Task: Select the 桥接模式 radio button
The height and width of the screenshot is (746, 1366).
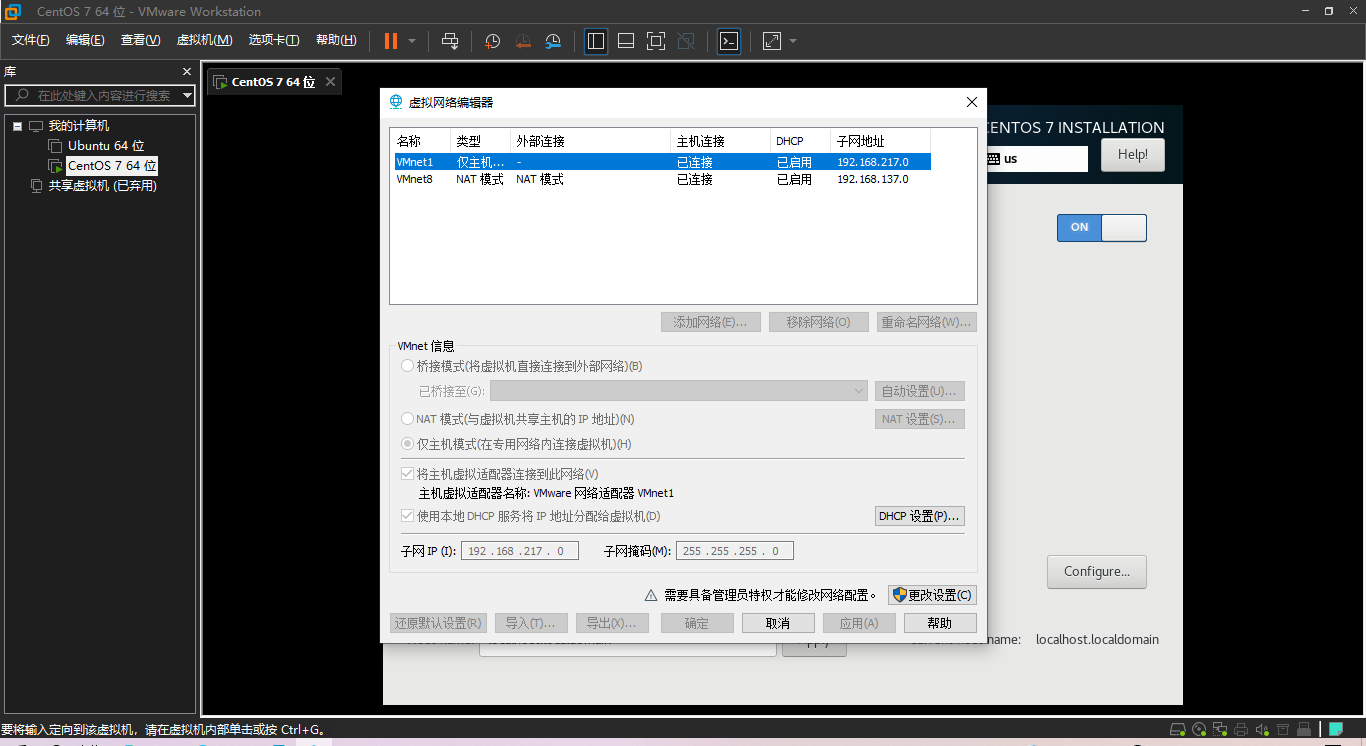Action: point(407,366)
